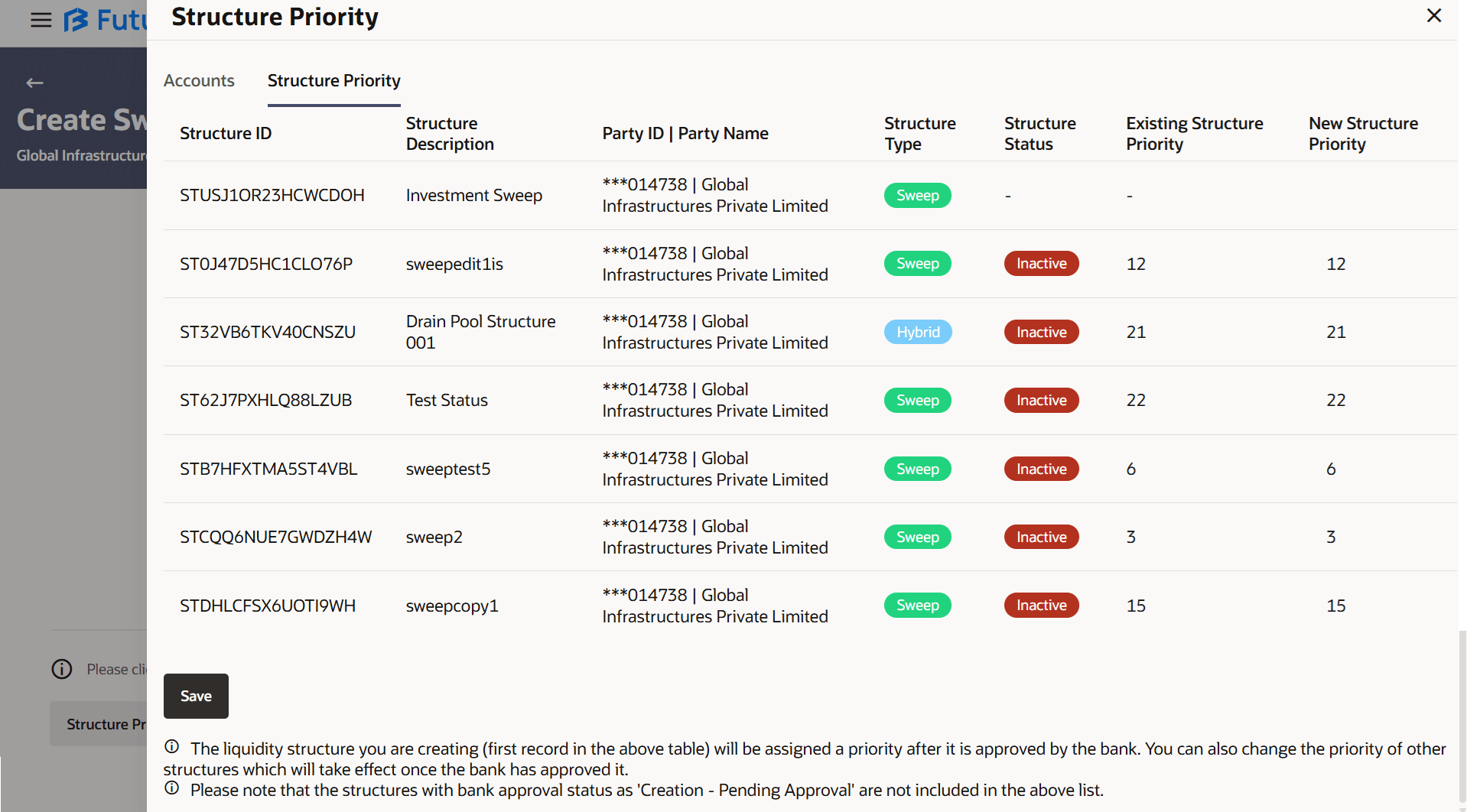Select the Structure Priority tab
Screen dimensions: 1467x812
(x=333, y=80)
